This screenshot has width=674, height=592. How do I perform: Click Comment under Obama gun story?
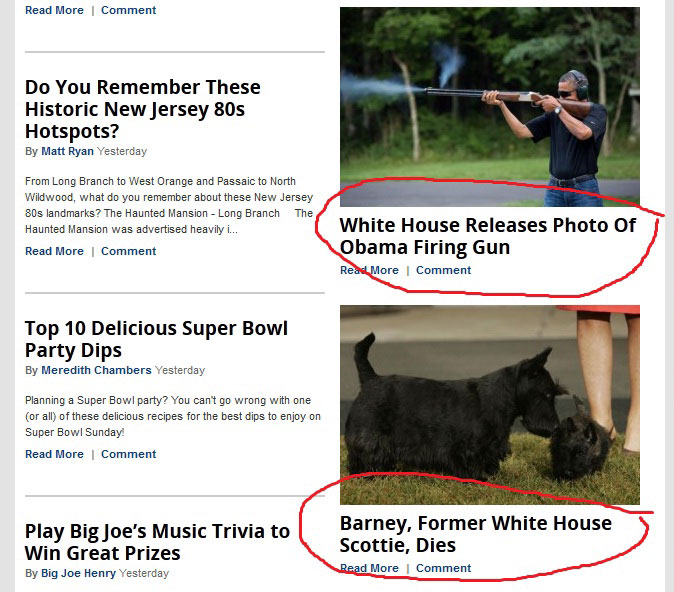click(x=444, y=270)
